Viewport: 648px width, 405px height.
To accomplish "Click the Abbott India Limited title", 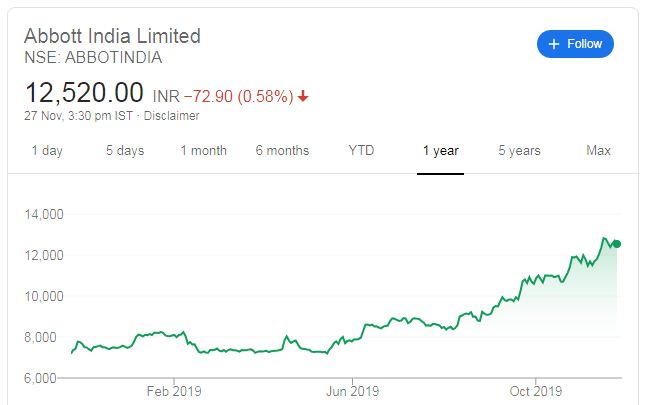I will (112, 36).
